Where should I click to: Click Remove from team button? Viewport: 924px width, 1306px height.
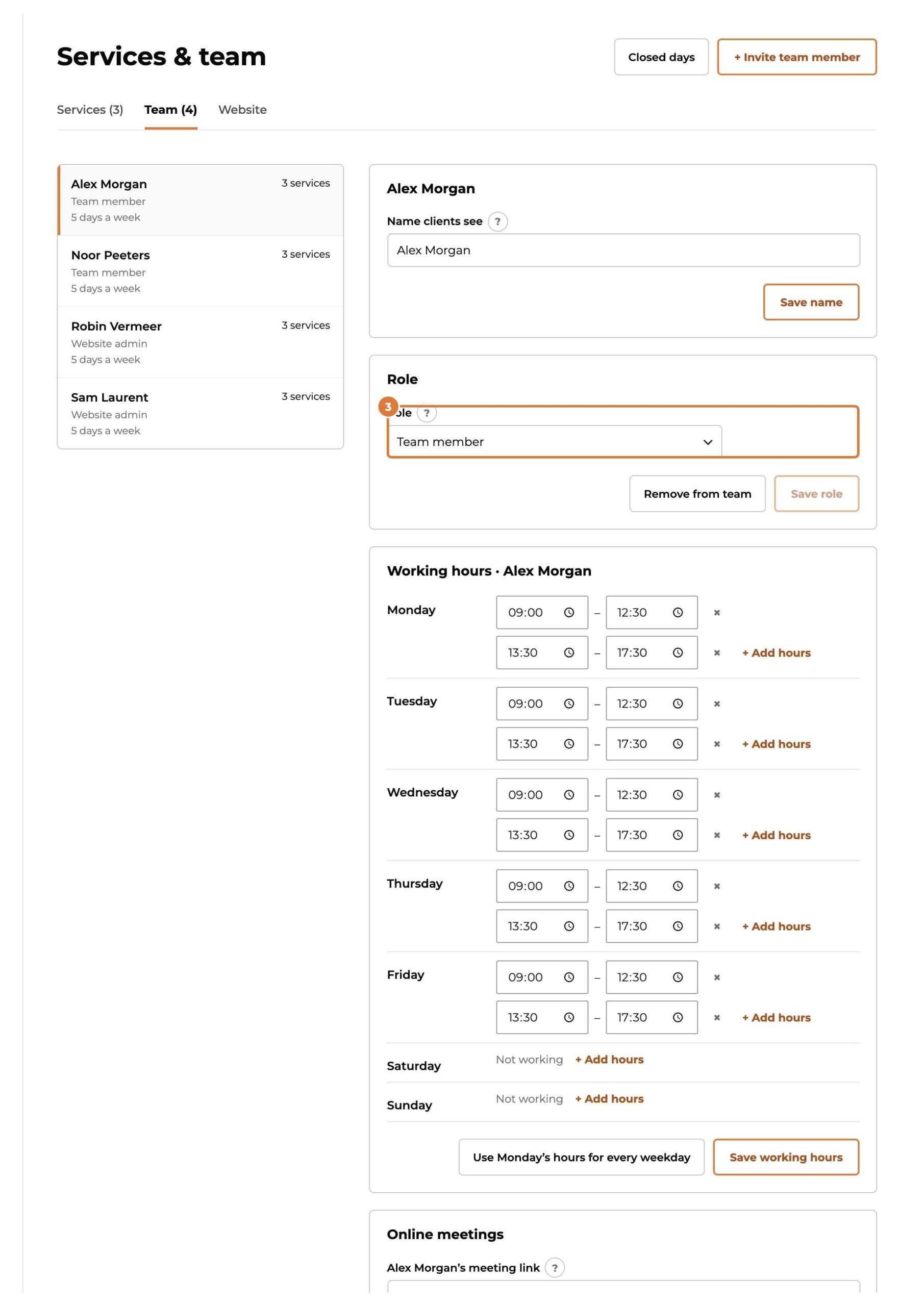tap(697, 494)
